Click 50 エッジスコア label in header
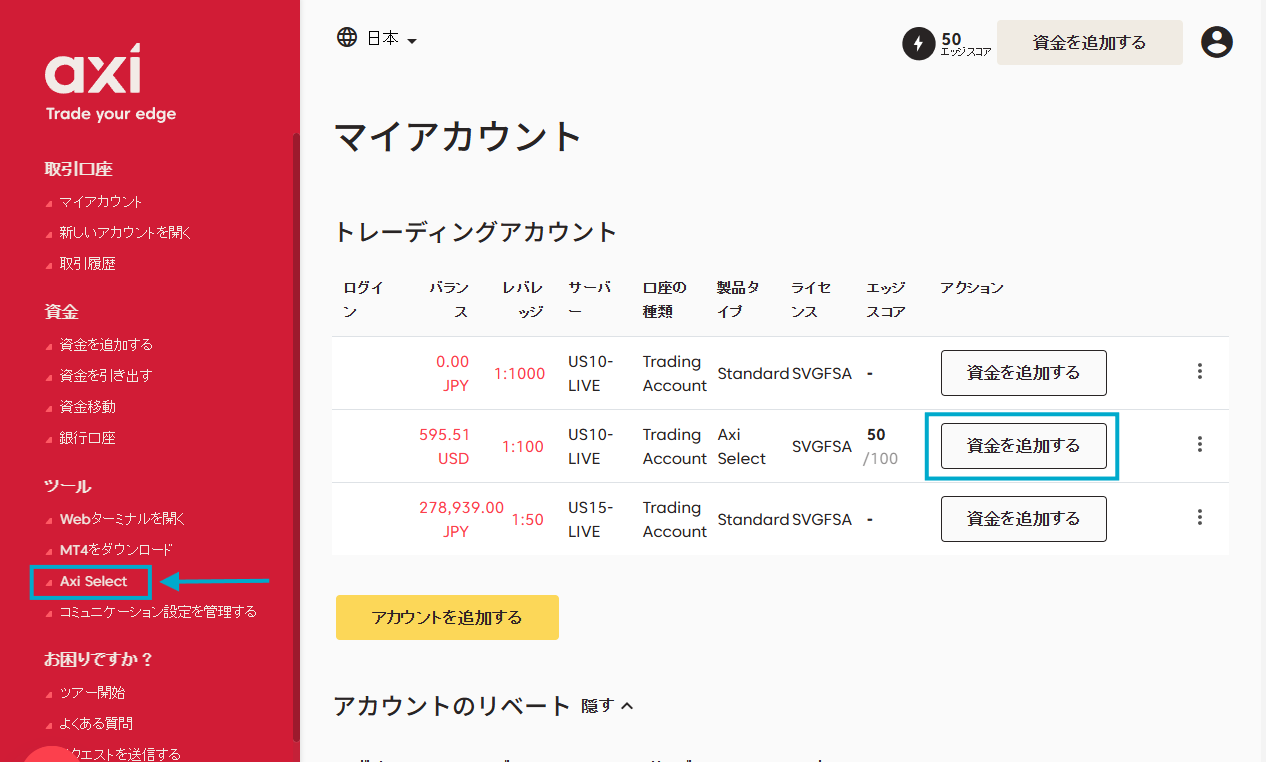The width and height of the screenshot is (1266, 762). [965, 44]
